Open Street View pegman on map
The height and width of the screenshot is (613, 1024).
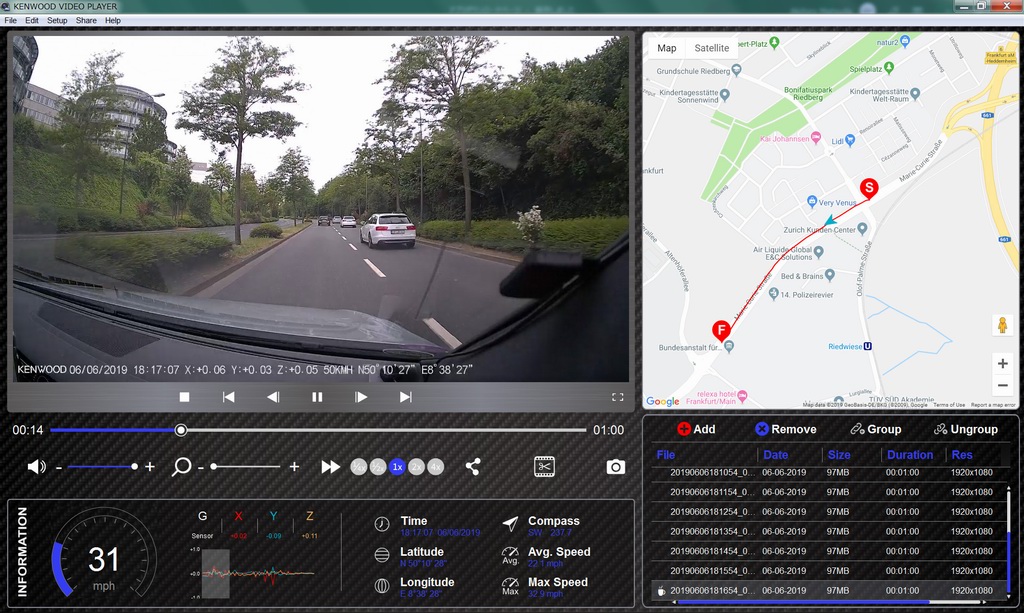(1002, 326)
